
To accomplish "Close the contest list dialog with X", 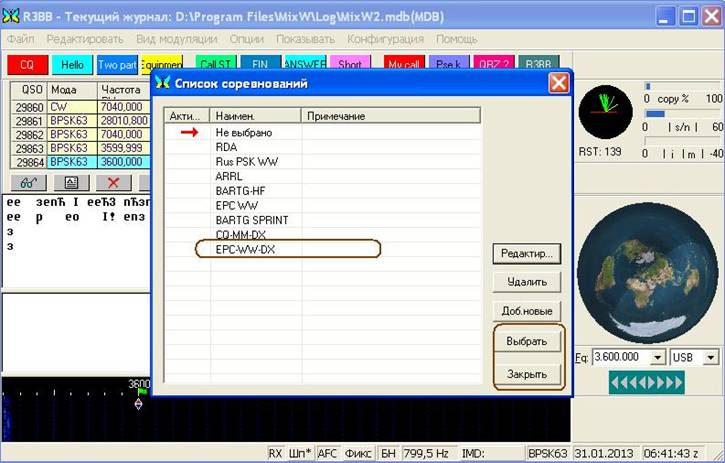I will (x=558, y=83).
